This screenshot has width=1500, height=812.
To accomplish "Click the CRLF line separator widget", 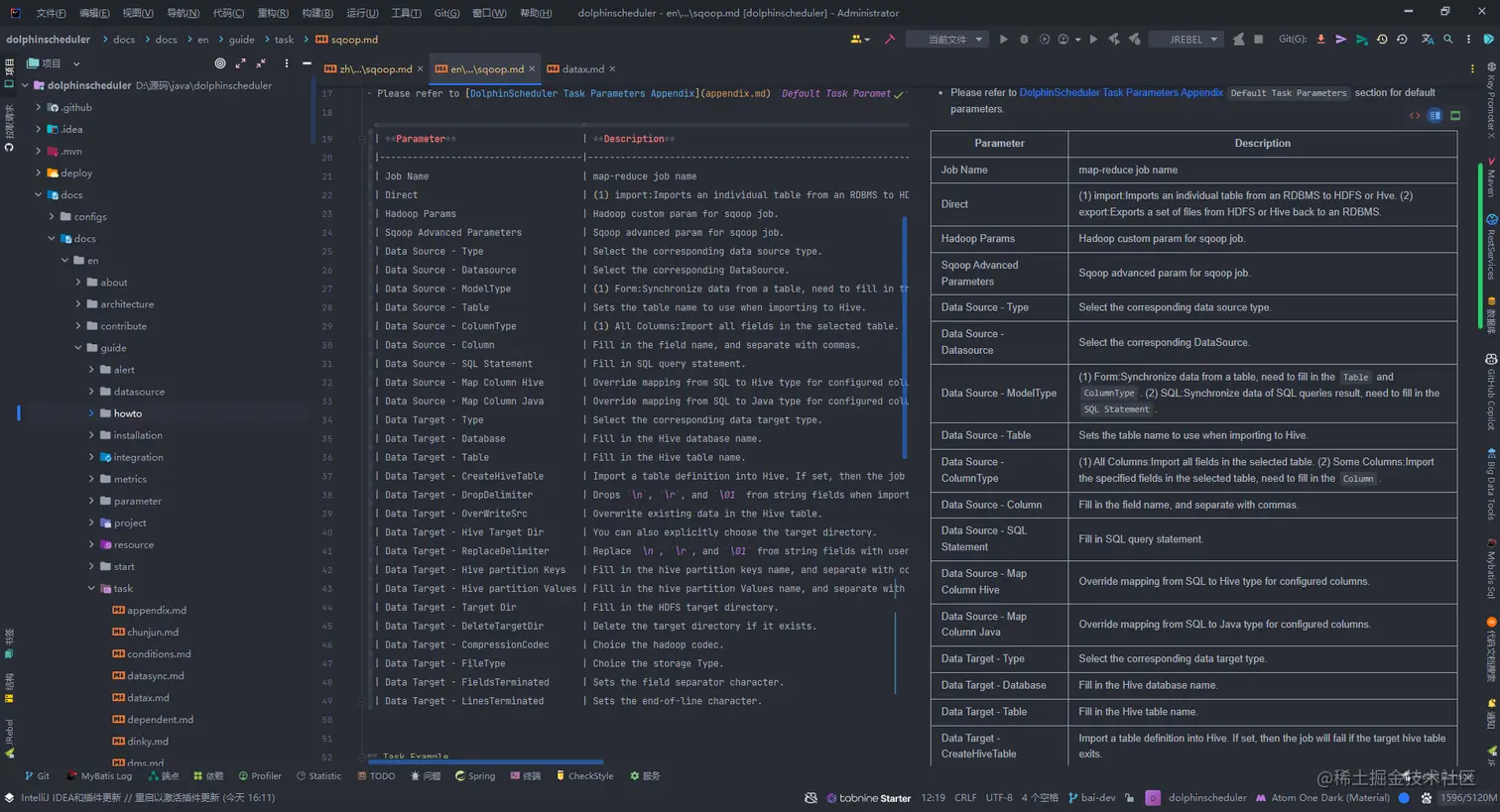I will coord(965,798).
